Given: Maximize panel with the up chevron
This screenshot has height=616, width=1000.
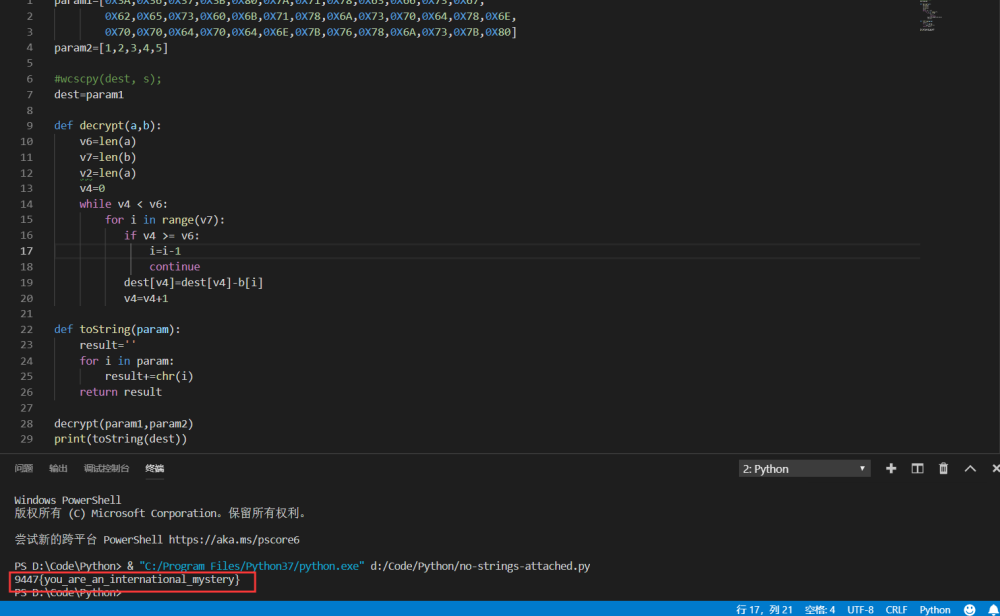Looking at the screenshot, I should click(970, 469).
